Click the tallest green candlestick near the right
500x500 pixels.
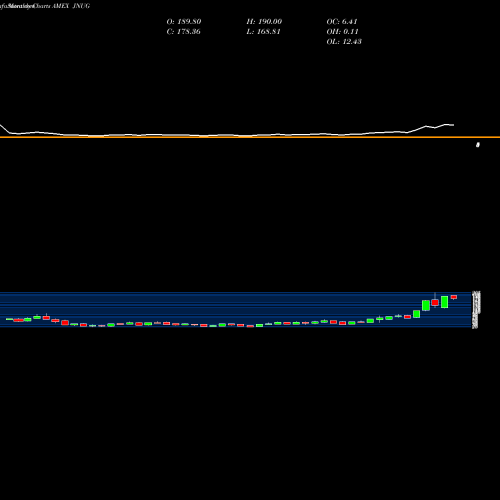pos(444,302)
